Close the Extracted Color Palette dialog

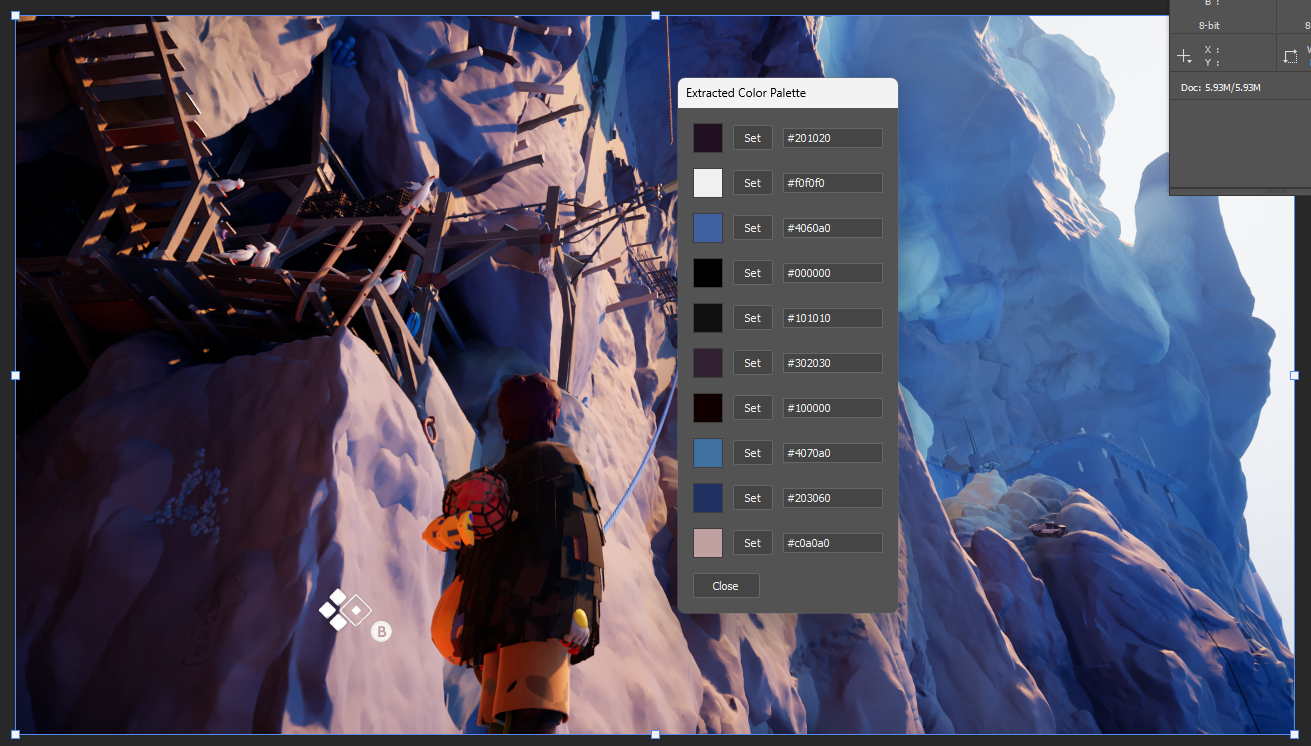coord(726,586)
